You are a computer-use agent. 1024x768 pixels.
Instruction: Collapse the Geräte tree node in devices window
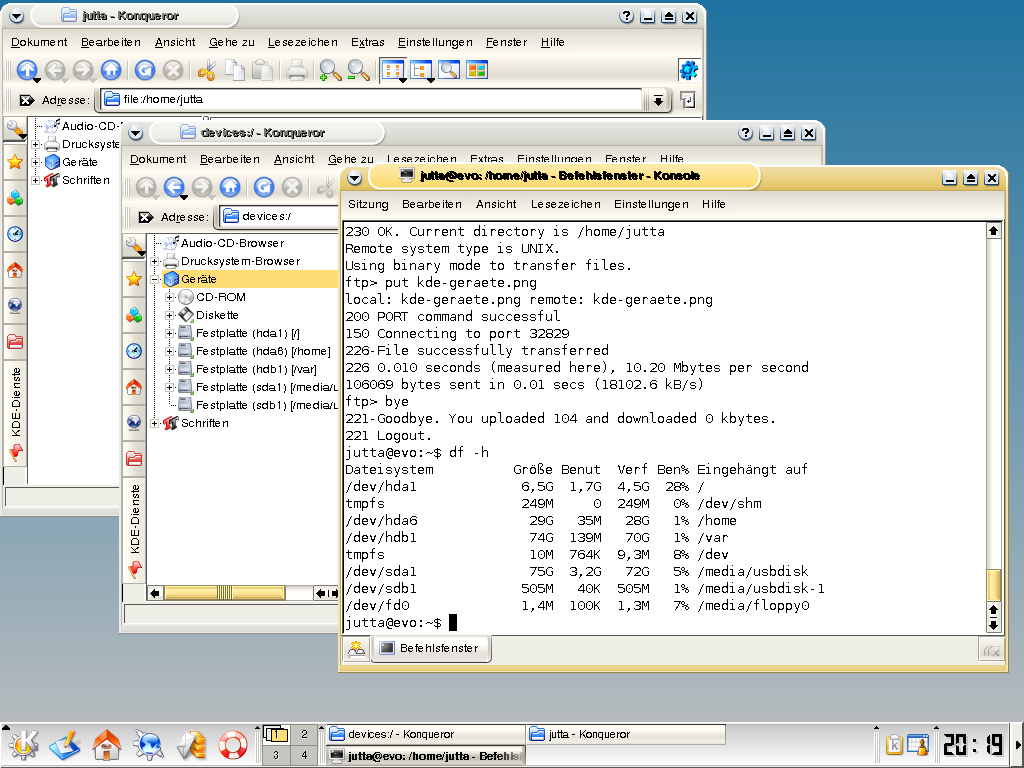(x=155, y=280)
